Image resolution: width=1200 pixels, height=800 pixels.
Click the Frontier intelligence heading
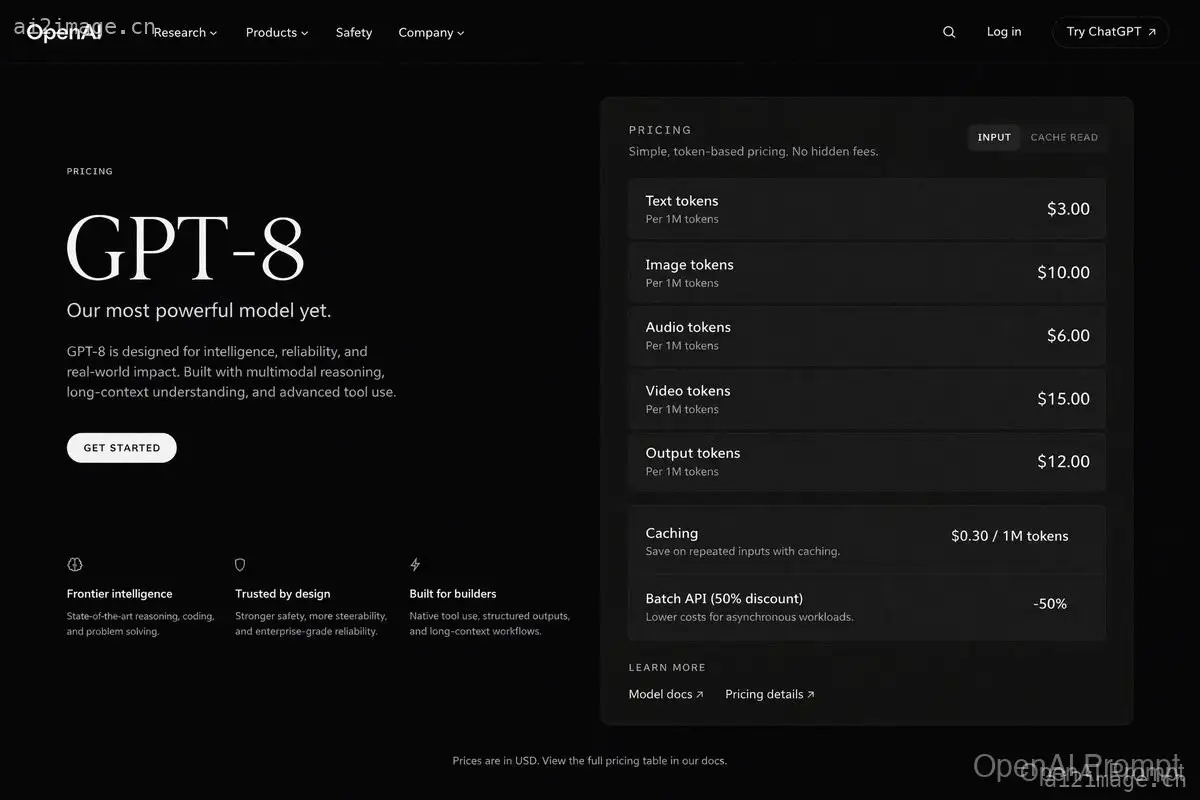click(x=120, y=594)
